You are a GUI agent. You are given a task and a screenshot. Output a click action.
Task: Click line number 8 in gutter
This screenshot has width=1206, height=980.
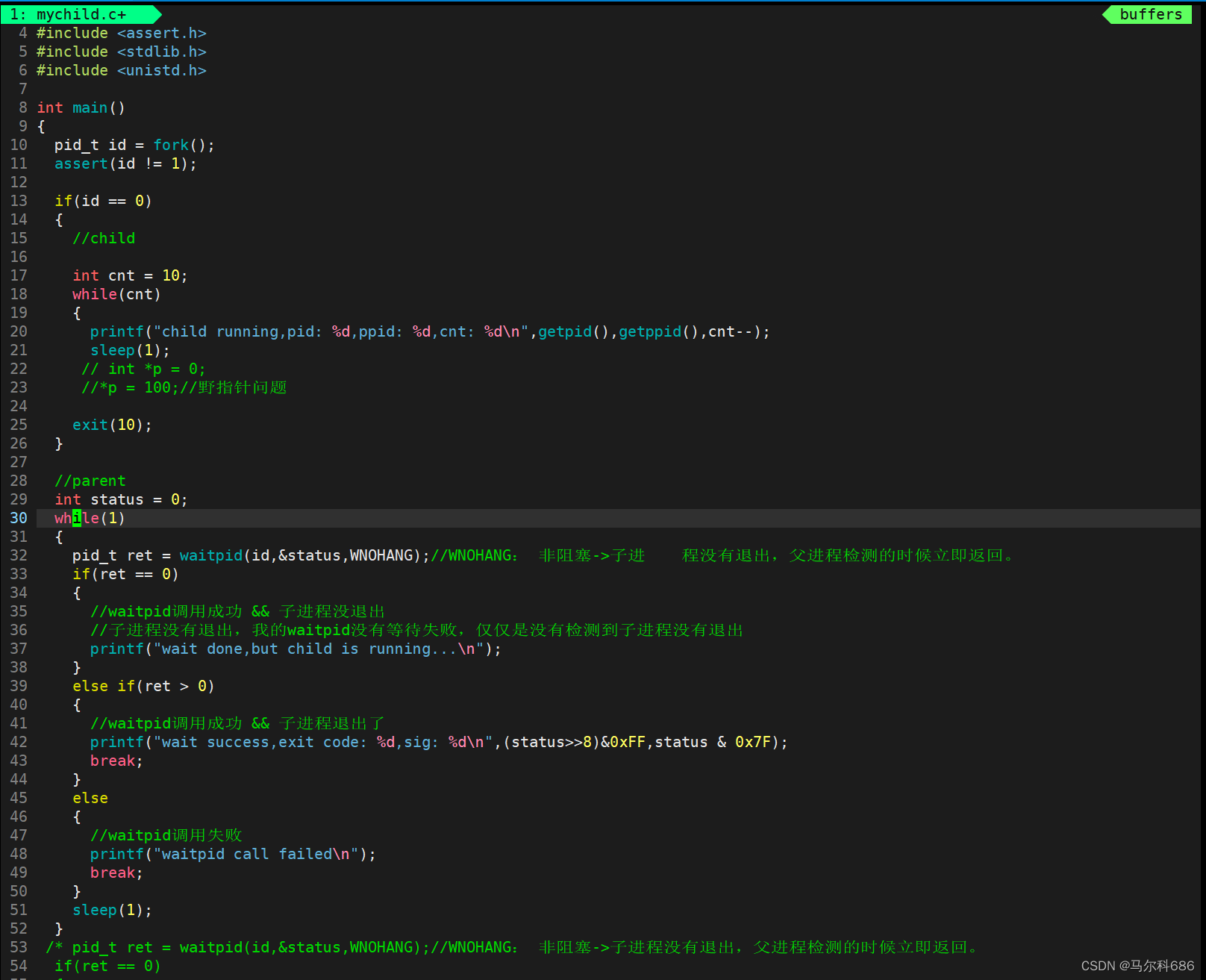click(23, 107)
